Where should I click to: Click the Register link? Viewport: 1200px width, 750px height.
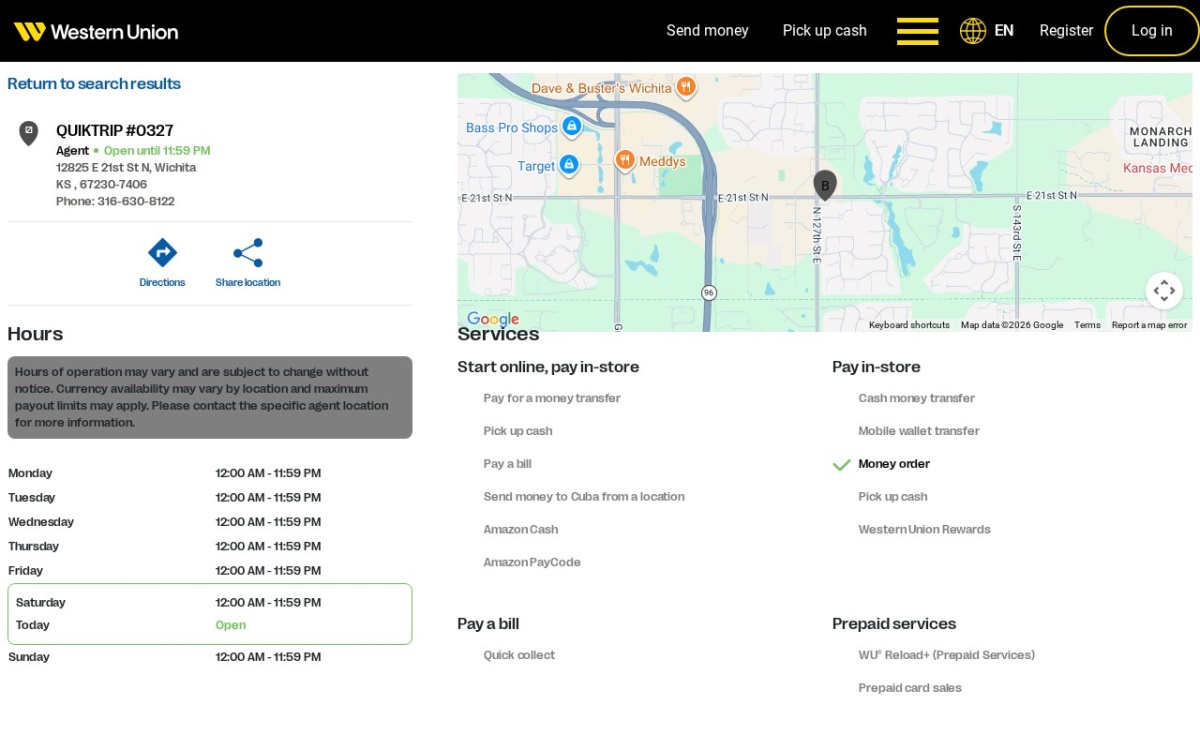(x=1066, y=31)
